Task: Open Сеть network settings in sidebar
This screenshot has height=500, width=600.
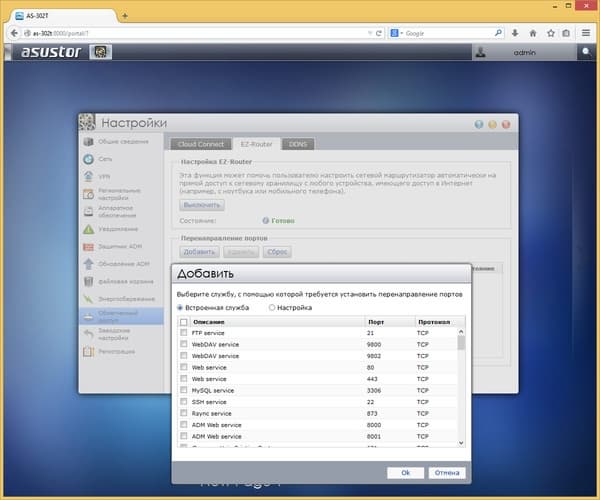Action: pos(121,159)
